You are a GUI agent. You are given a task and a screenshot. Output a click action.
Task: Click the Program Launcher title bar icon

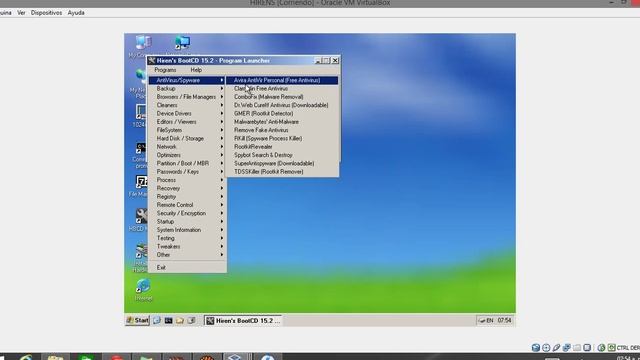pos(152,61)
